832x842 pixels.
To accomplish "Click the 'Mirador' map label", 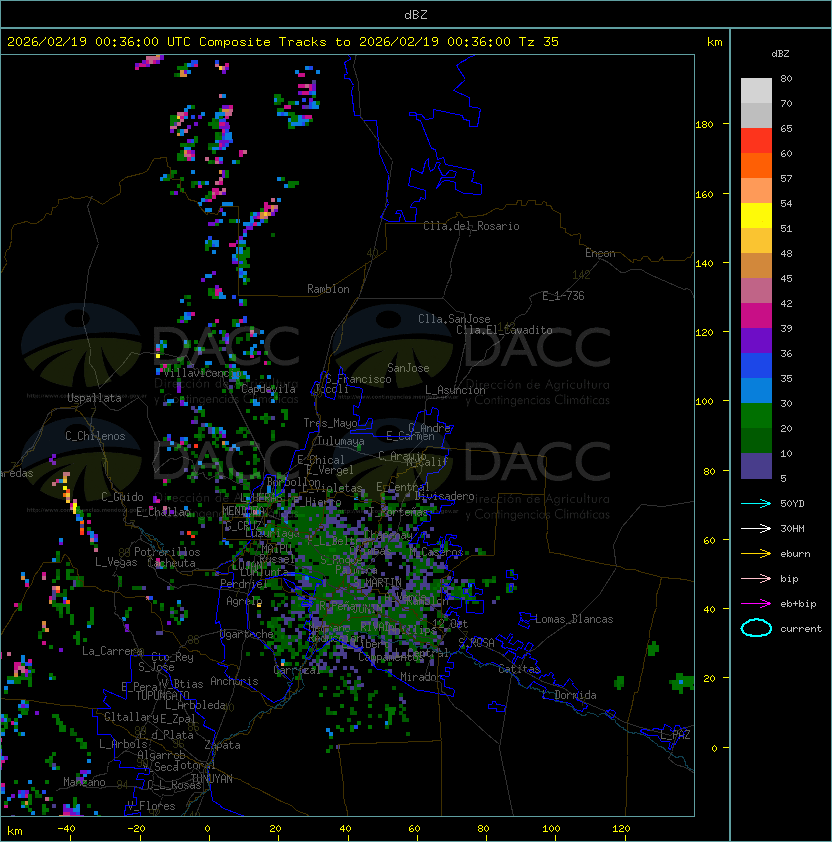I will point(421,677).
